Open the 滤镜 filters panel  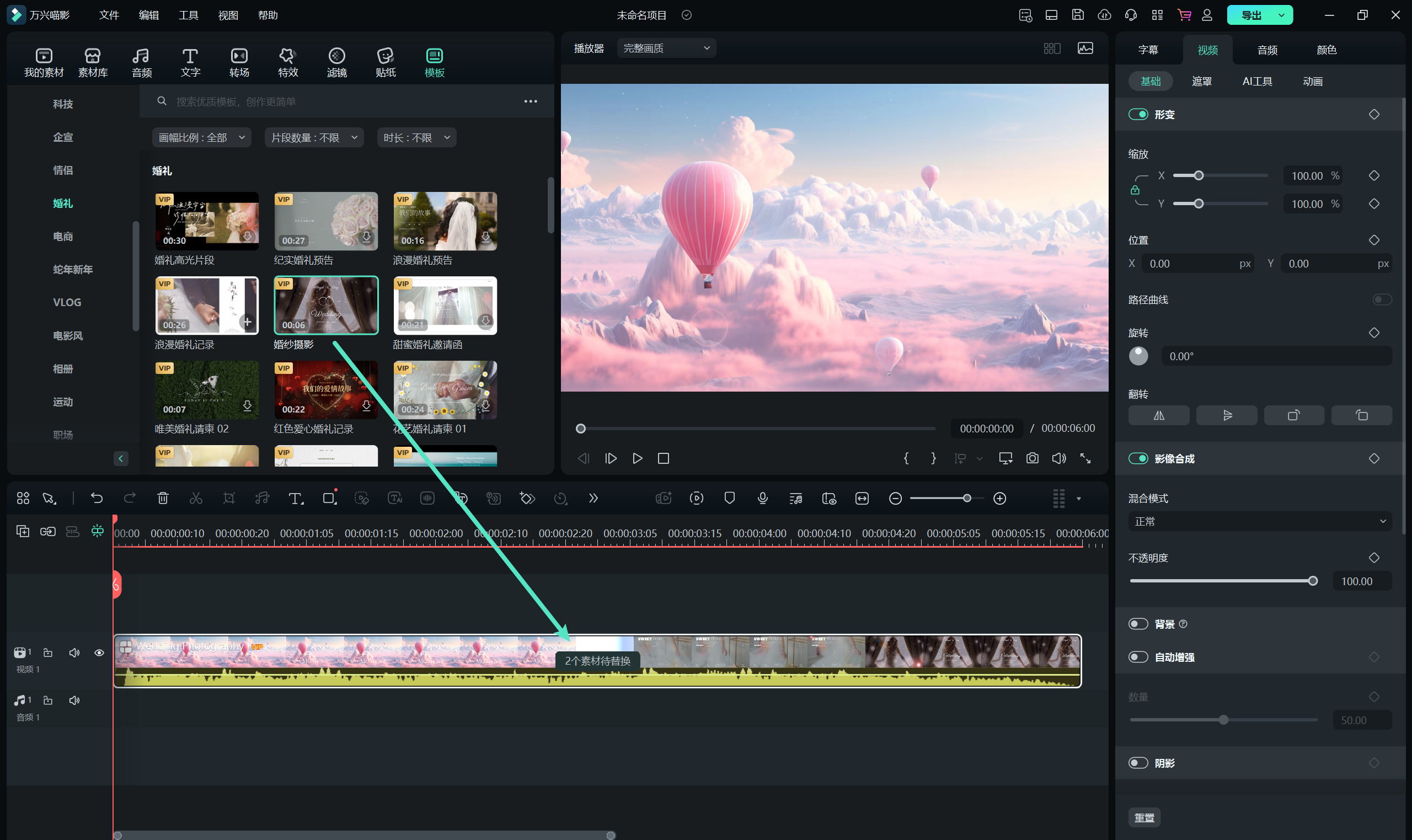click(x=337, y=62)
